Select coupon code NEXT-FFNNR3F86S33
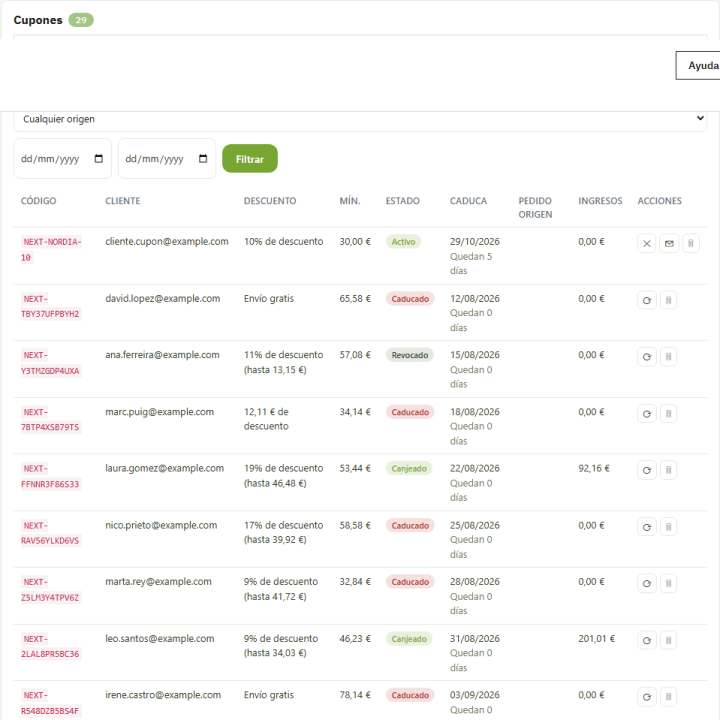Viewport: 720px width, 720px height. pos(50,477)
